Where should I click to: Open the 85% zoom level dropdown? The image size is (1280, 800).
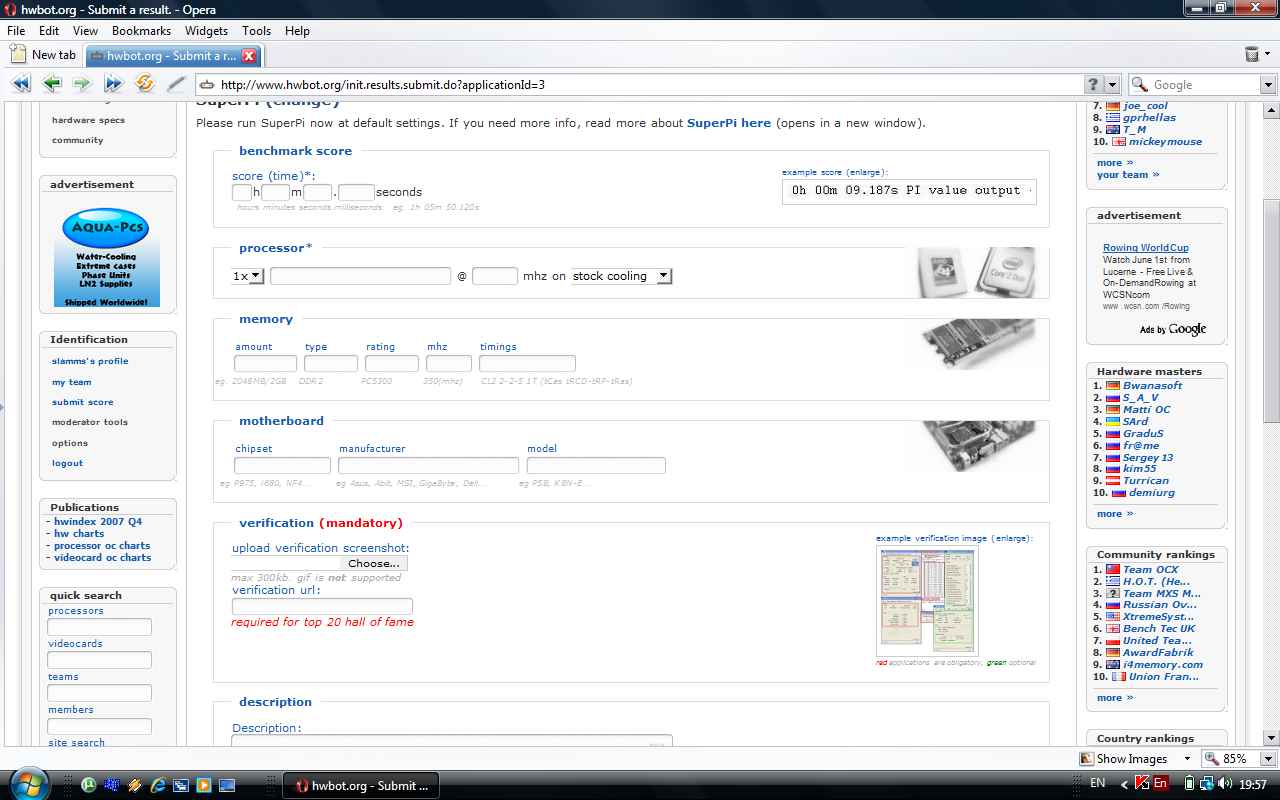tap(1267, 759)
